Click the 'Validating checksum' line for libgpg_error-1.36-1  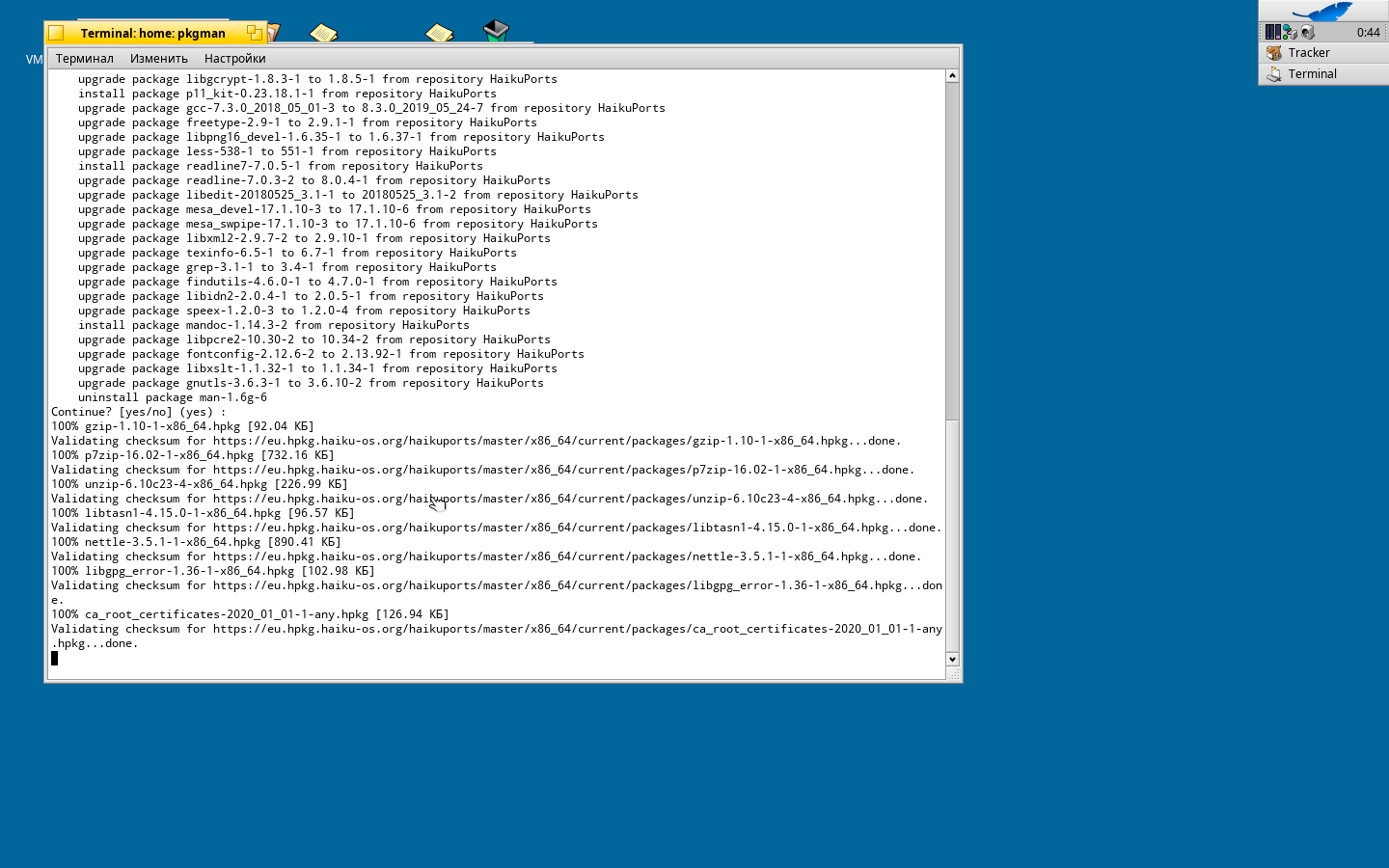(497, 592)
